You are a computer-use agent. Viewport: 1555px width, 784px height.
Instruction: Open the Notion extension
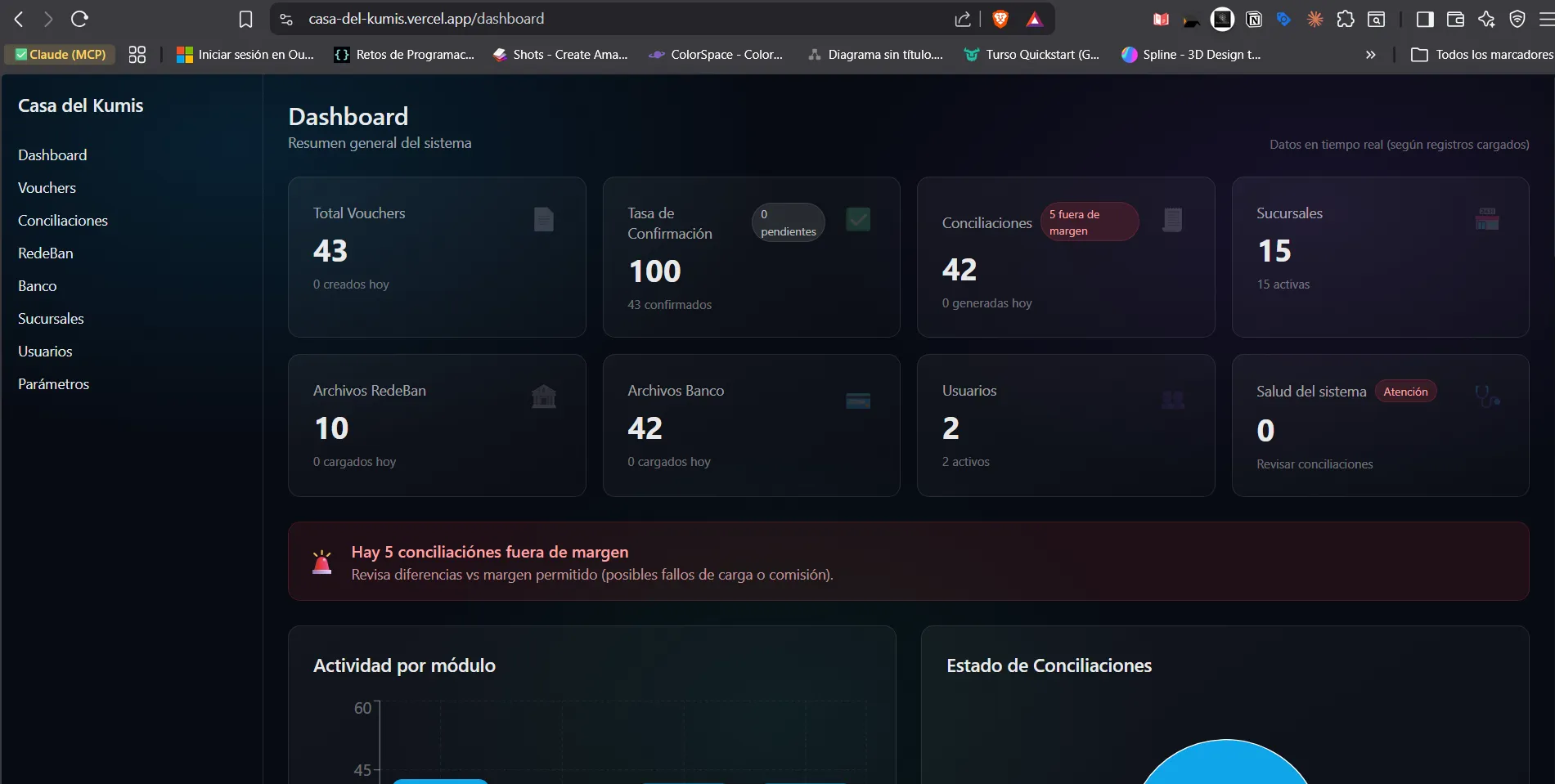1254,19
